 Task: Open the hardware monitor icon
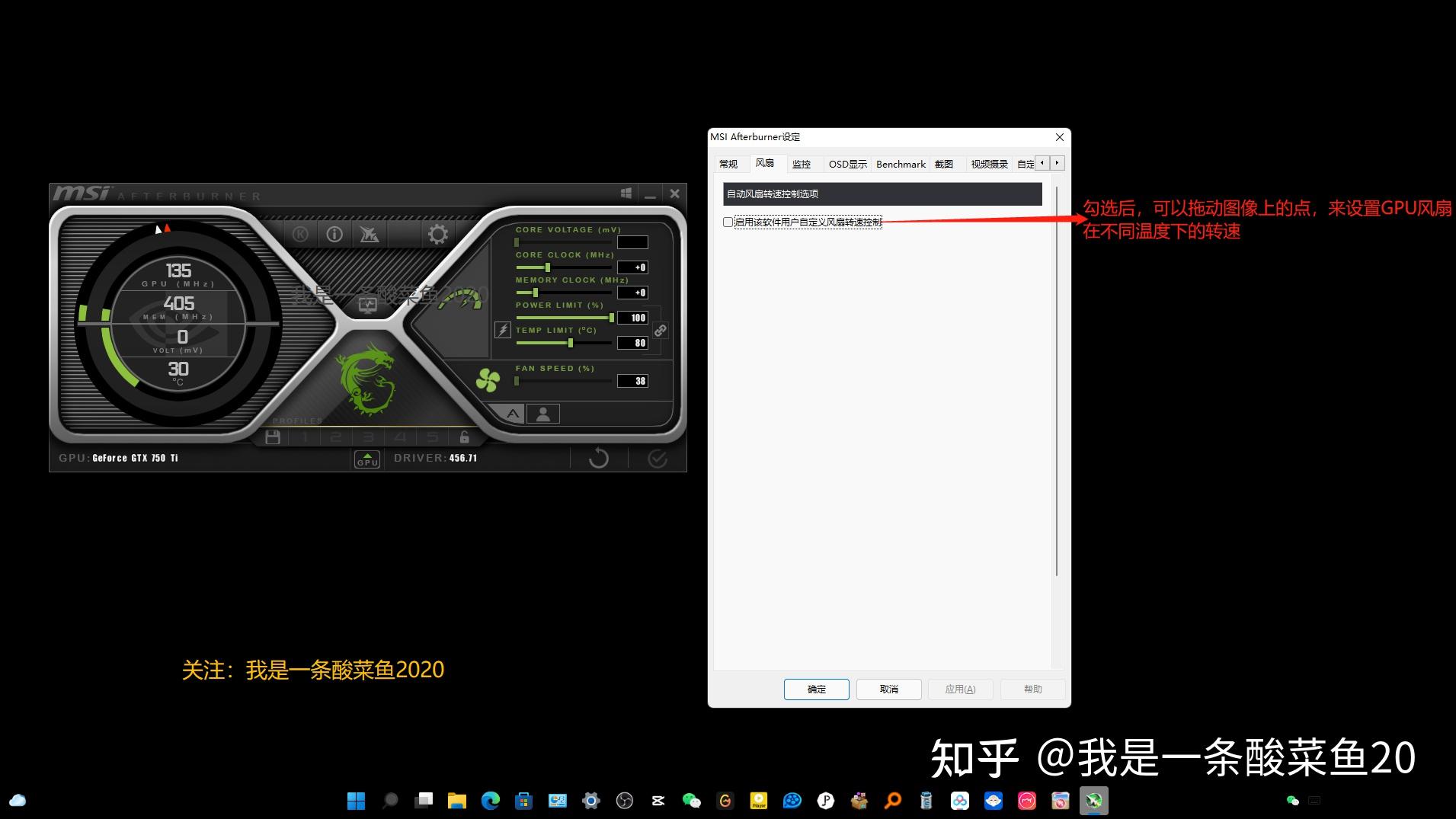point(368,305)
